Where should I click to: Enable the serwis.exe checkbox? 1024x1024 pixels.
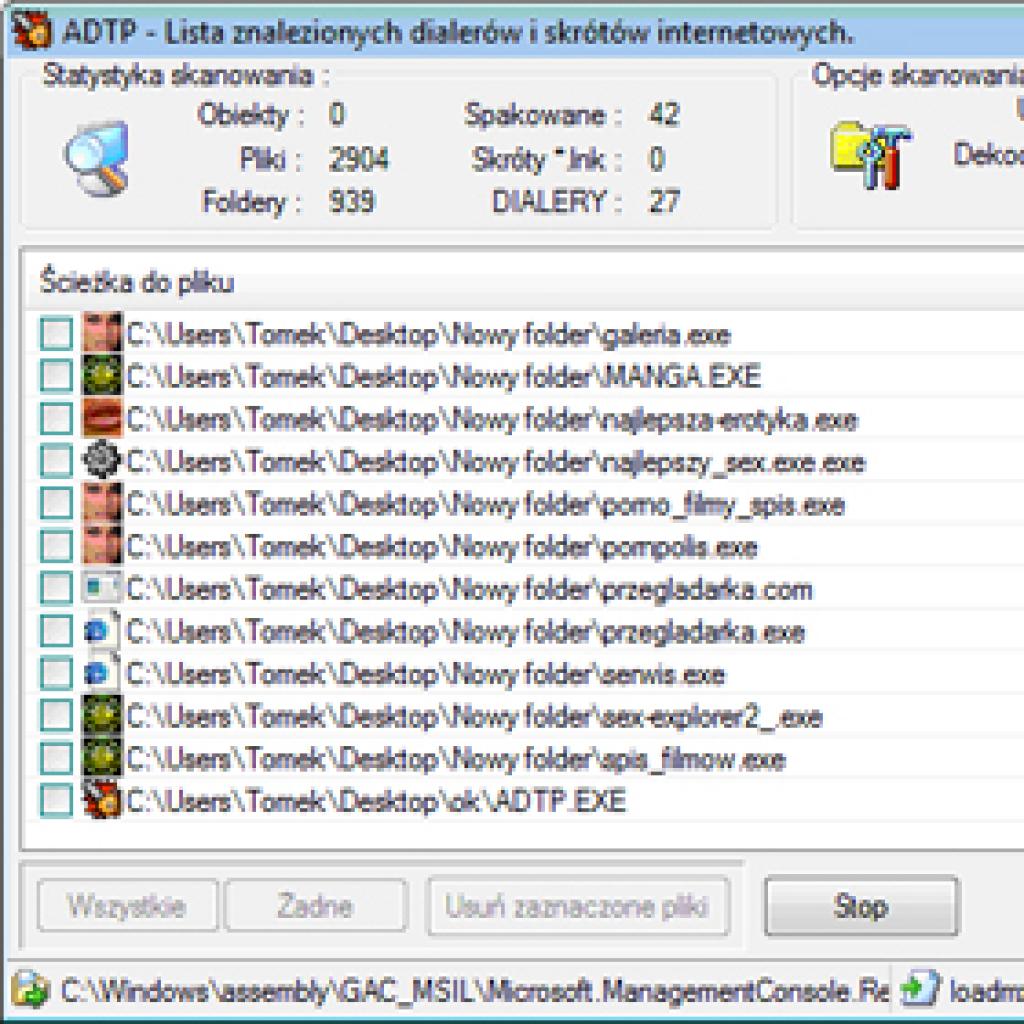[x=56, y=673]
